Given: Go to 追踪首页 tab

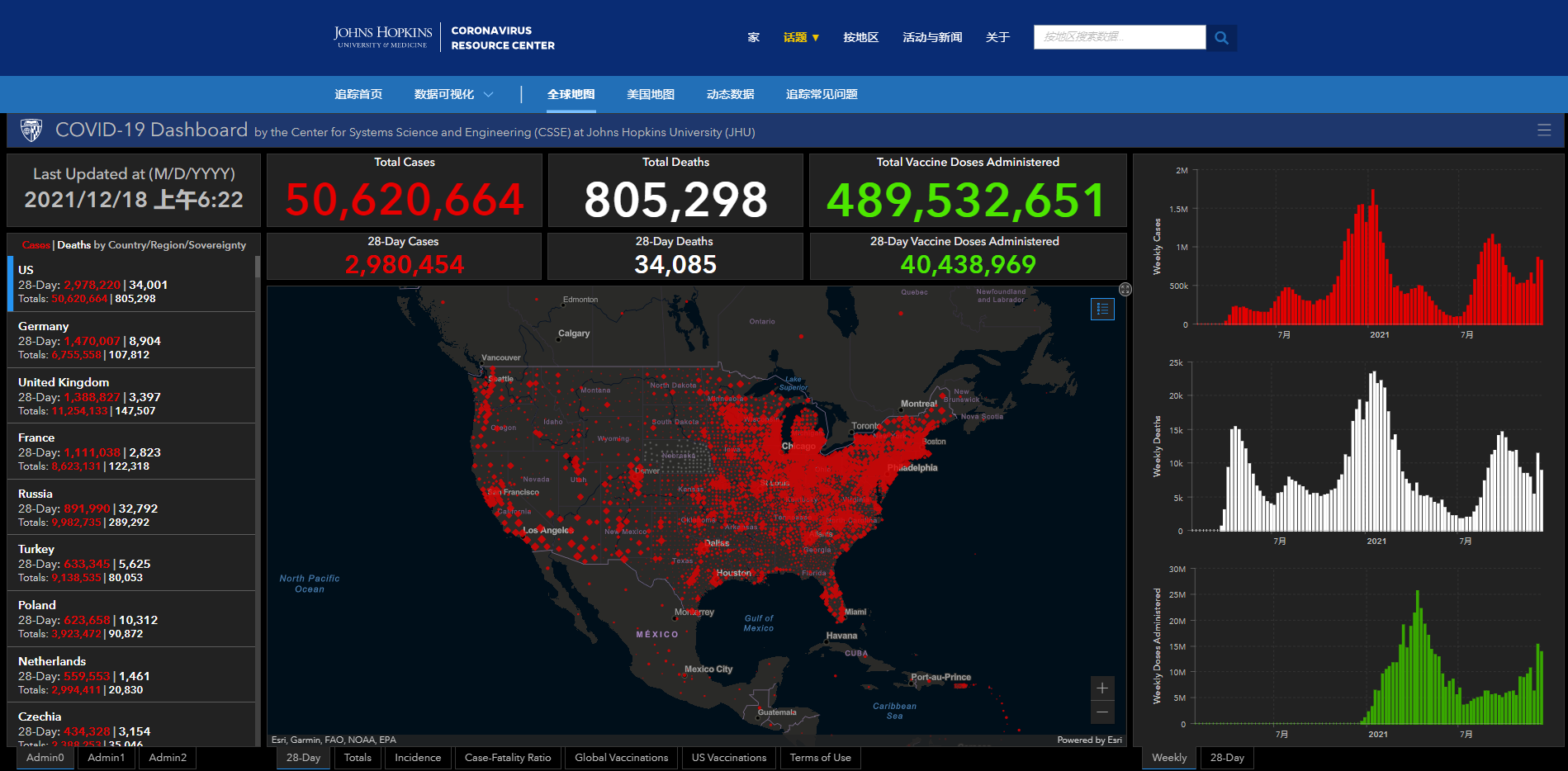Looking at the screenshot, I should click(x=358, y=94).
